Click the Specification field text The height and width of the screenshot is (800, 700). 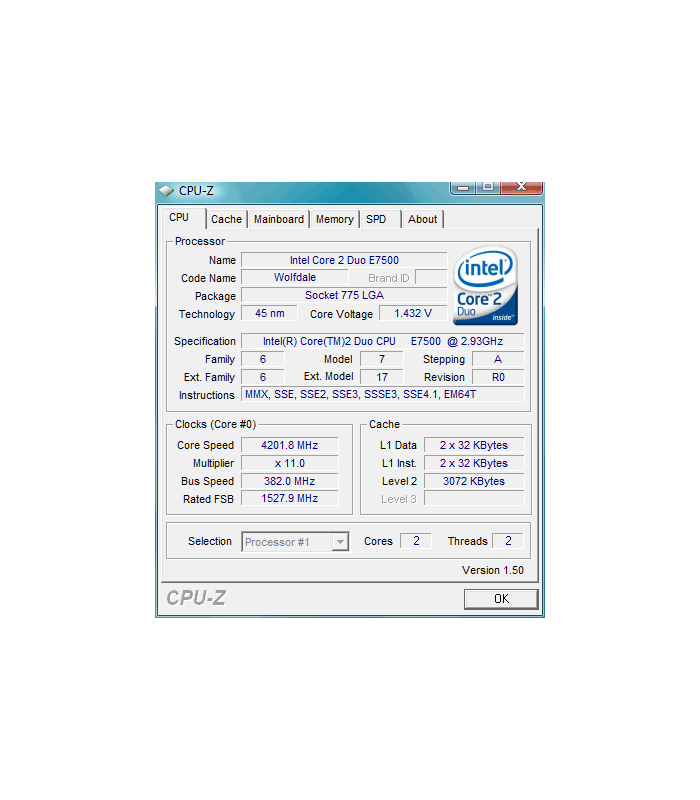tap(383, 341)
